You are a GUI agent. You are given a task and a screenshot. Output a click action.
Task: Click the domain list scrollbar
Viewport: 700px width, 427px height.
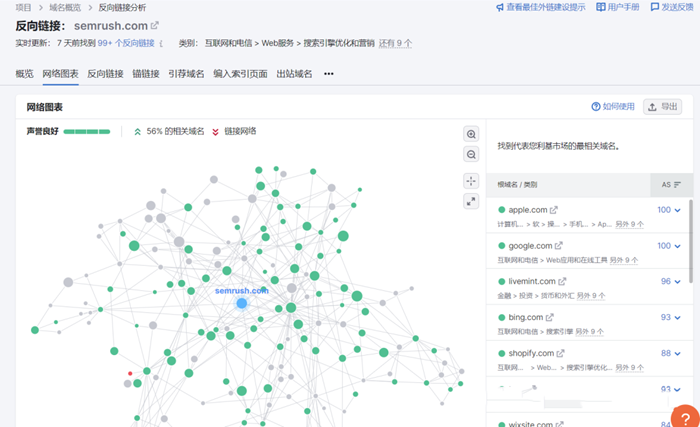click(691, 241)
